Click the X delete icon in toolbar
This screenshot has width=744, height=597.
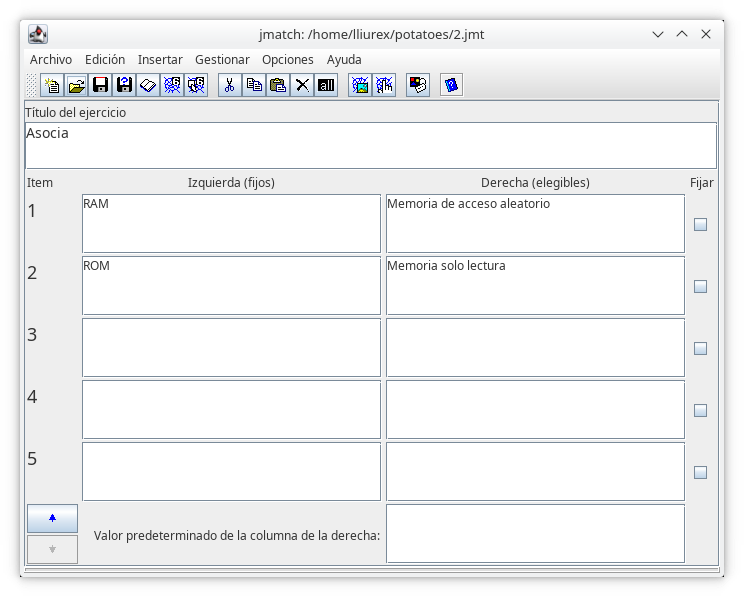[302, 85]
